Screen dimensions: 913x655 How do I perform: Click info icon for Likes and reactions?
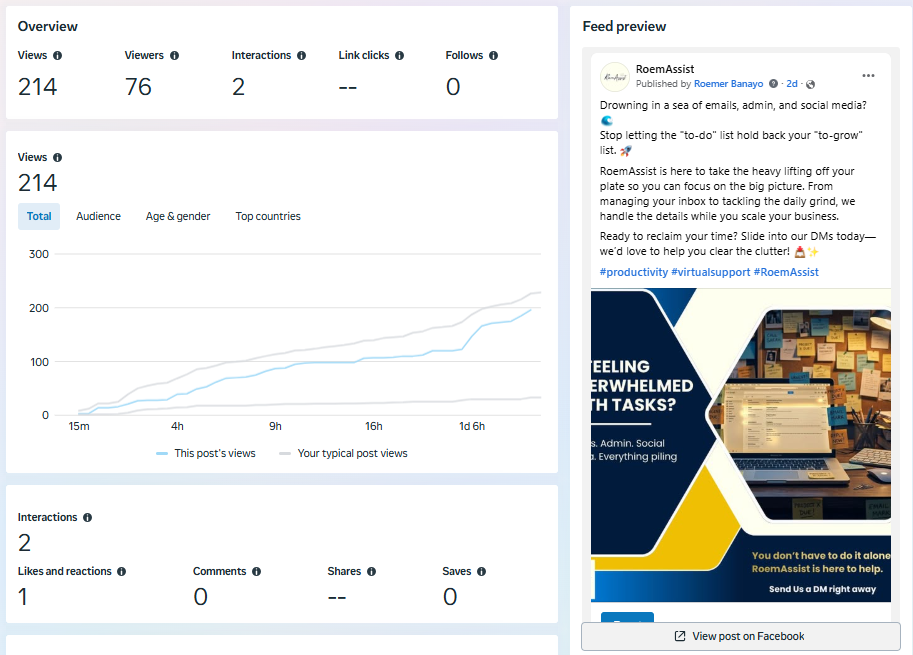coord(121,572)
